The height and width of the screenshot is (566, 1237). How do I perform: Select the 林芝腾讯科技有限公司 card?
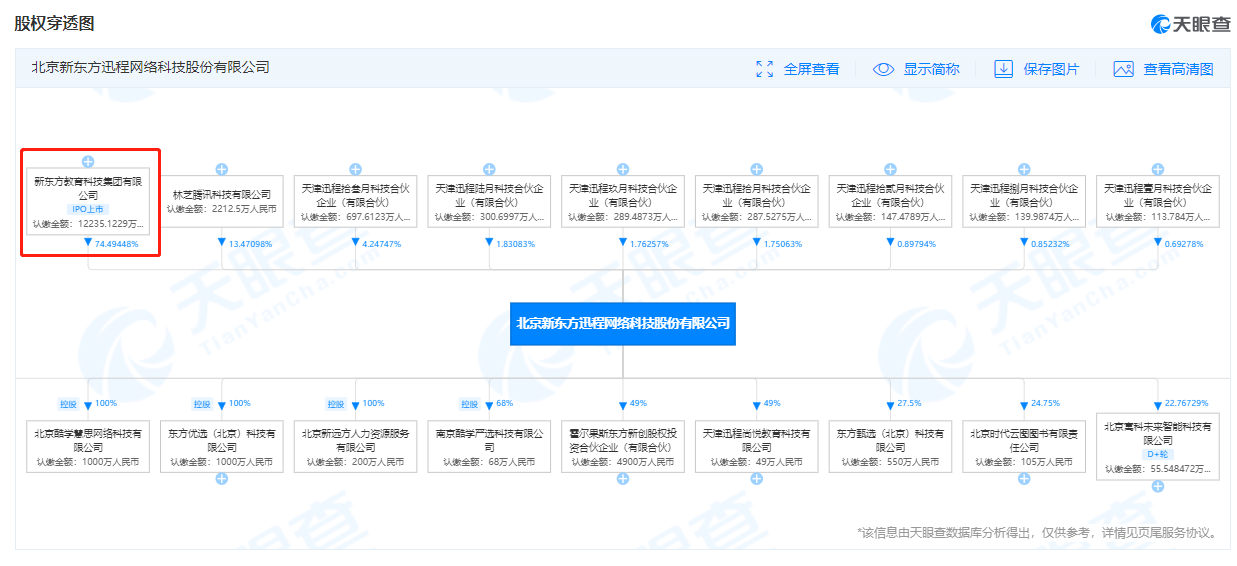(222, 201)
